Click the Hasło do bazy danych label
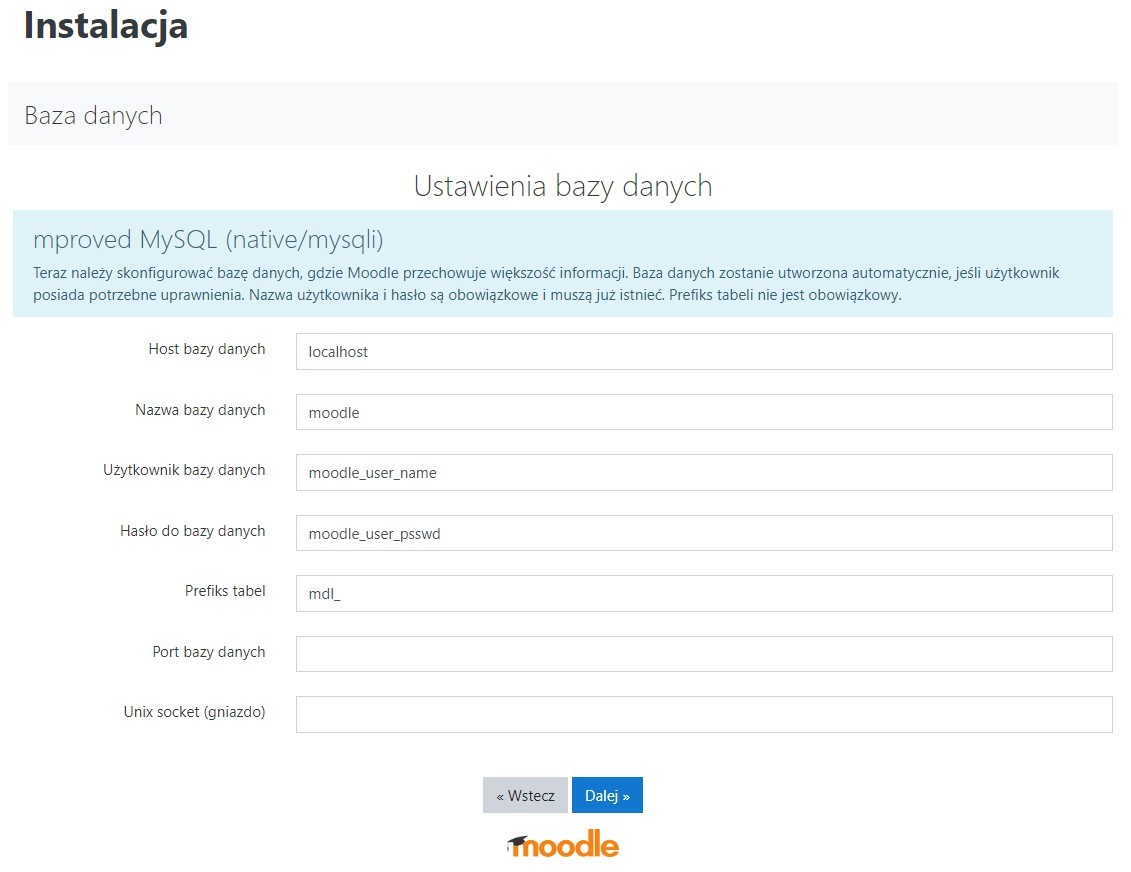1131x872 pixels. tap(192, 531)
